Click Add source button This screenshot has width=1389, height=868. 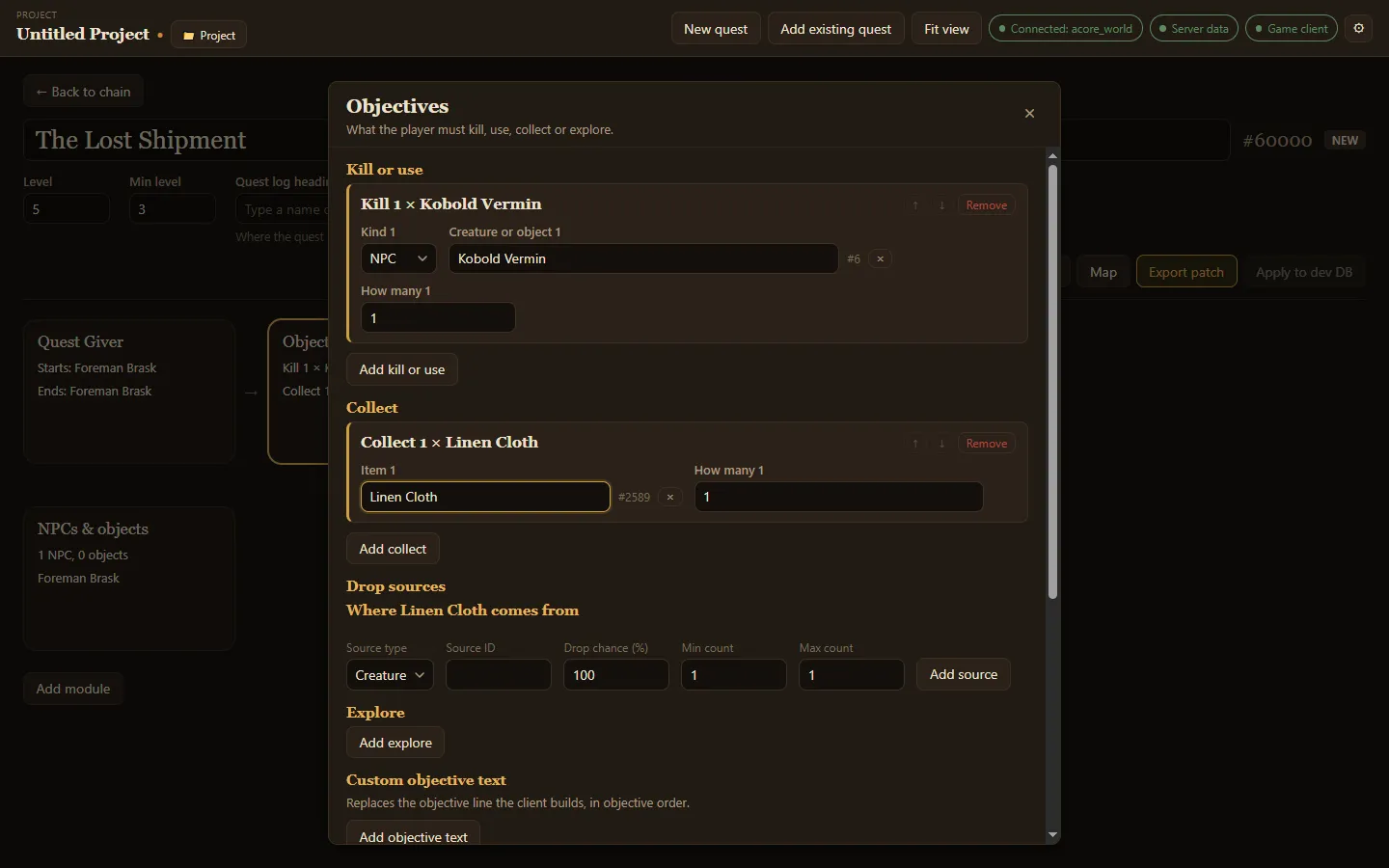[x=964, y=674]
